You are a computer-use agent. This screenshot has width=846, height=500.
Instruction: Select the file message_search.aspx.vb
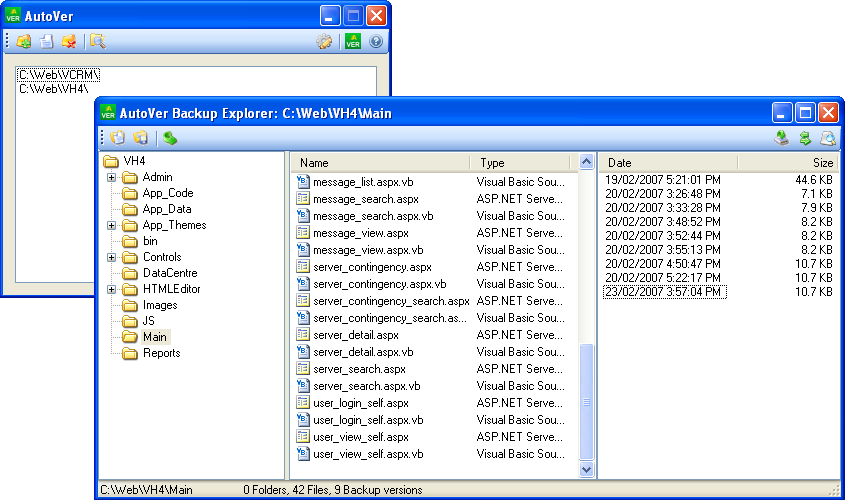[x=373, y=216]
